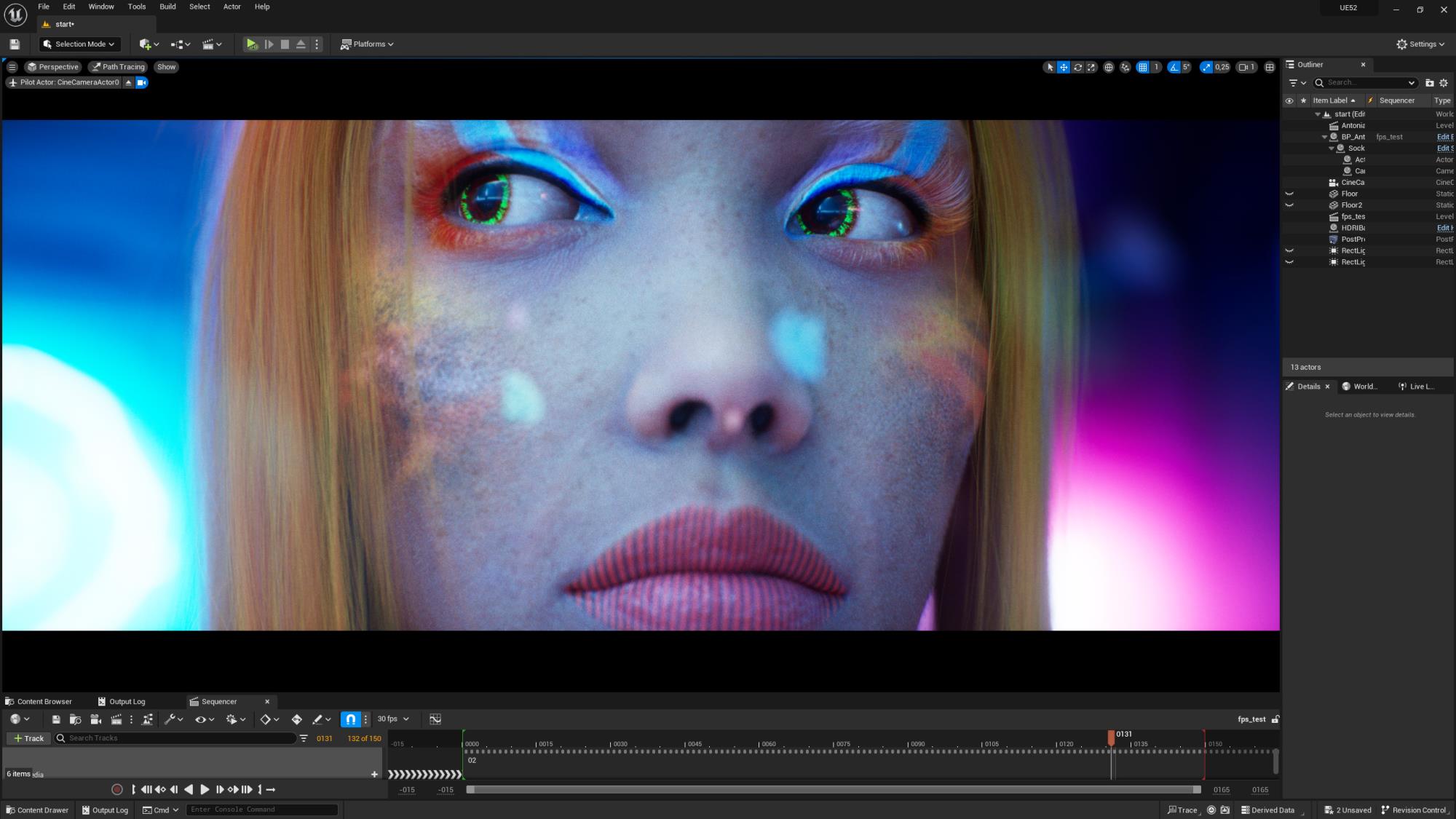This screenshot has width=1456, height=819.
Task: Show the hidden Floor2 actor
Action: [1289, 205]
